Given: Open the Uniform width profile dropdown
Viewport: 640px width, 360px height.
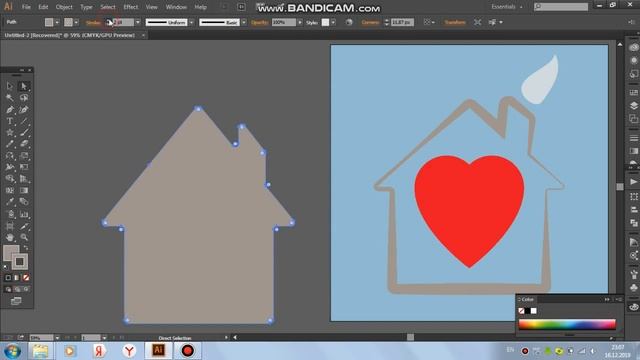Looking at the screenshot, I should click(x=191, y=22).
